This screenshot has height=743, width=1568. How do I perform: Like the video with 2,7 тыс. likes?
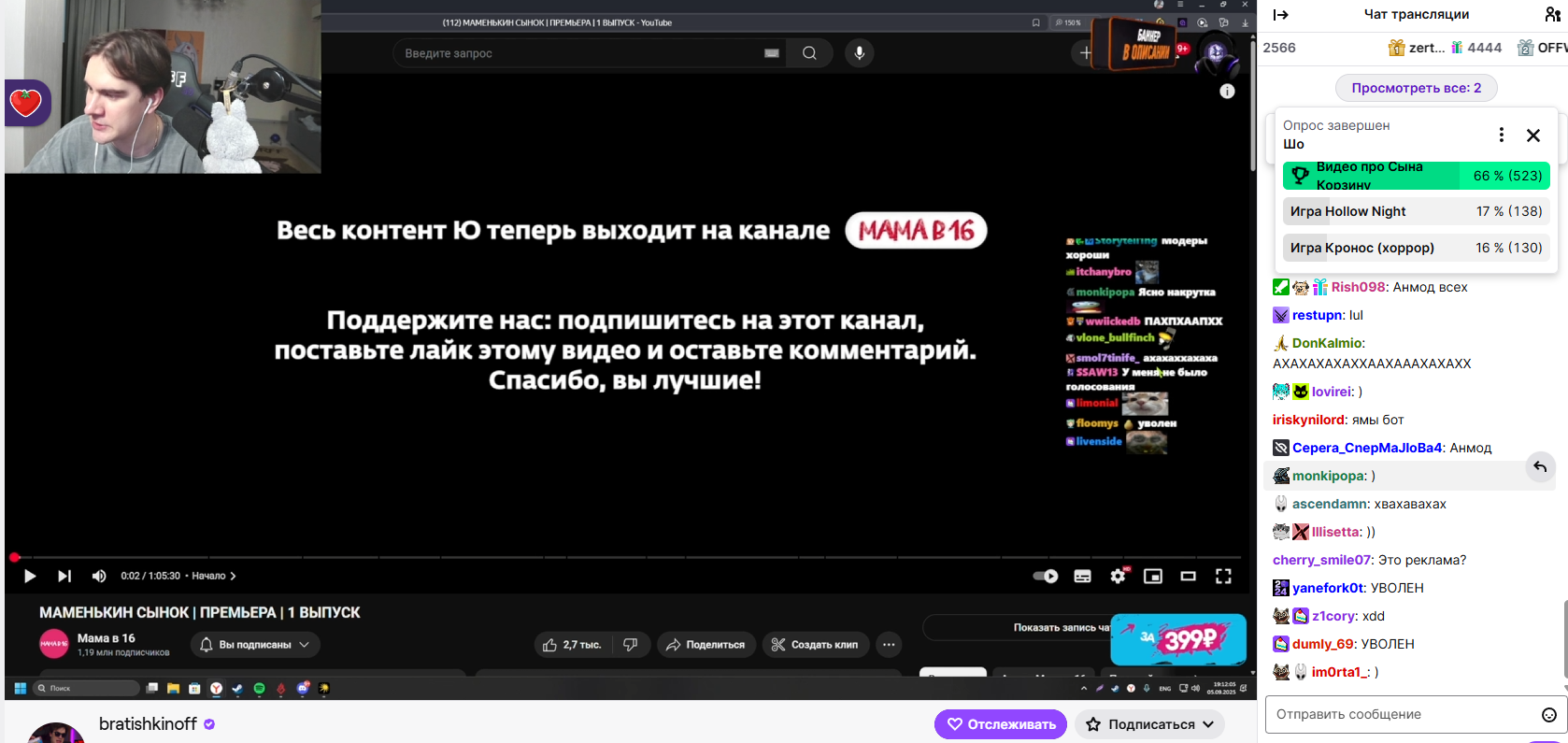pyautogui.click(x=573, y=645)
